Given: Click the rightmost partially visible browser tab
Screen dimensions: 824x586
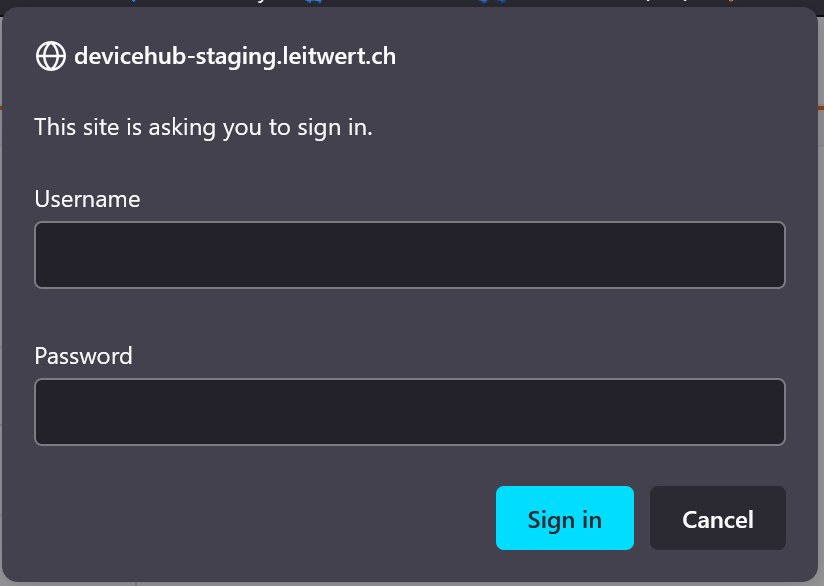Looking at the screenshot, I should pos(810,4).
